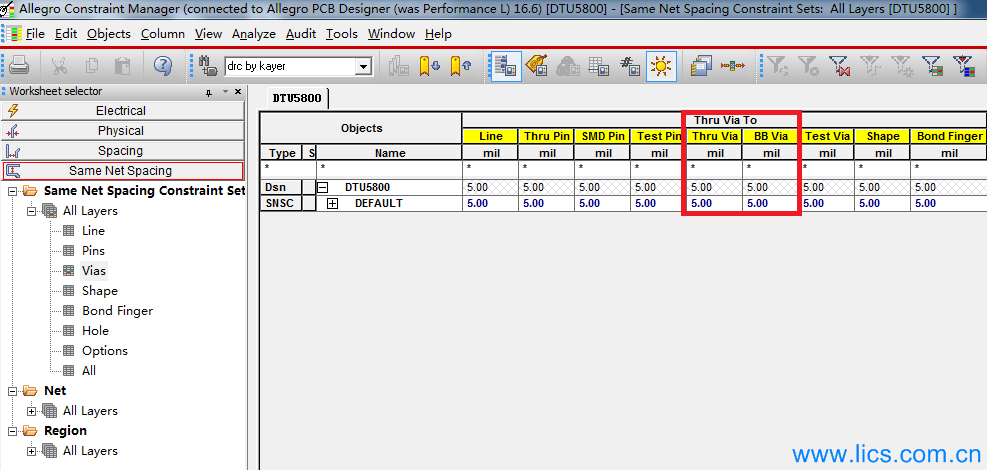
Task: Click filter funnel with red cross
Action: (x=839, y=65)
